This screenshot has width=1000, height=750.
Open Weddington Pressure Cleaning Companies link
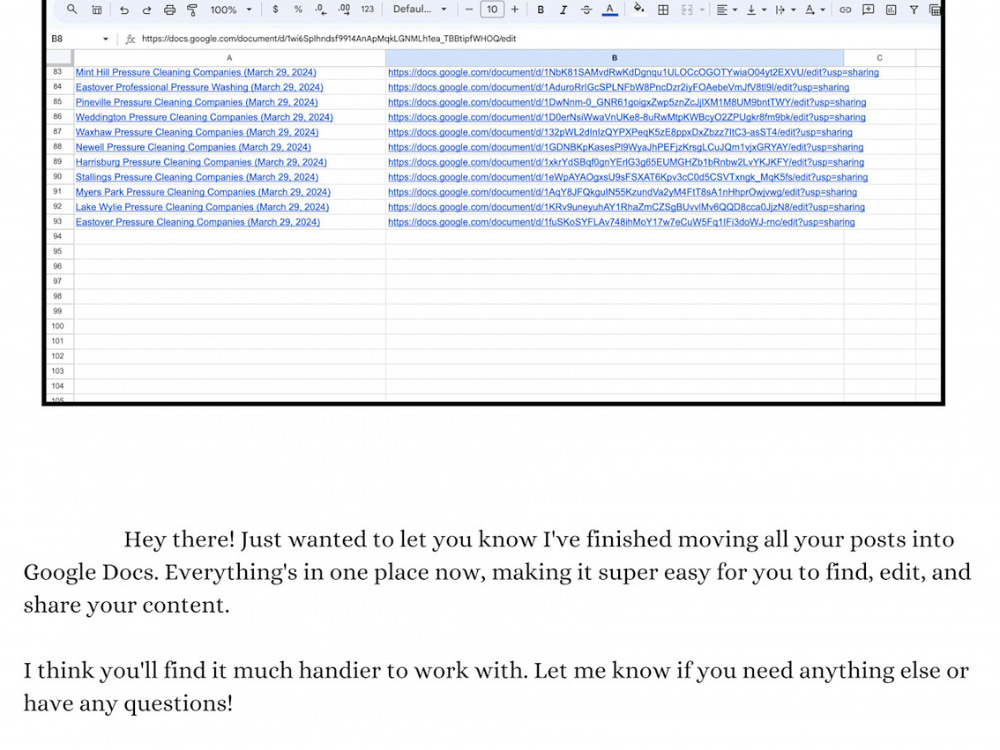pyautogui.click(x=204, y=117)
